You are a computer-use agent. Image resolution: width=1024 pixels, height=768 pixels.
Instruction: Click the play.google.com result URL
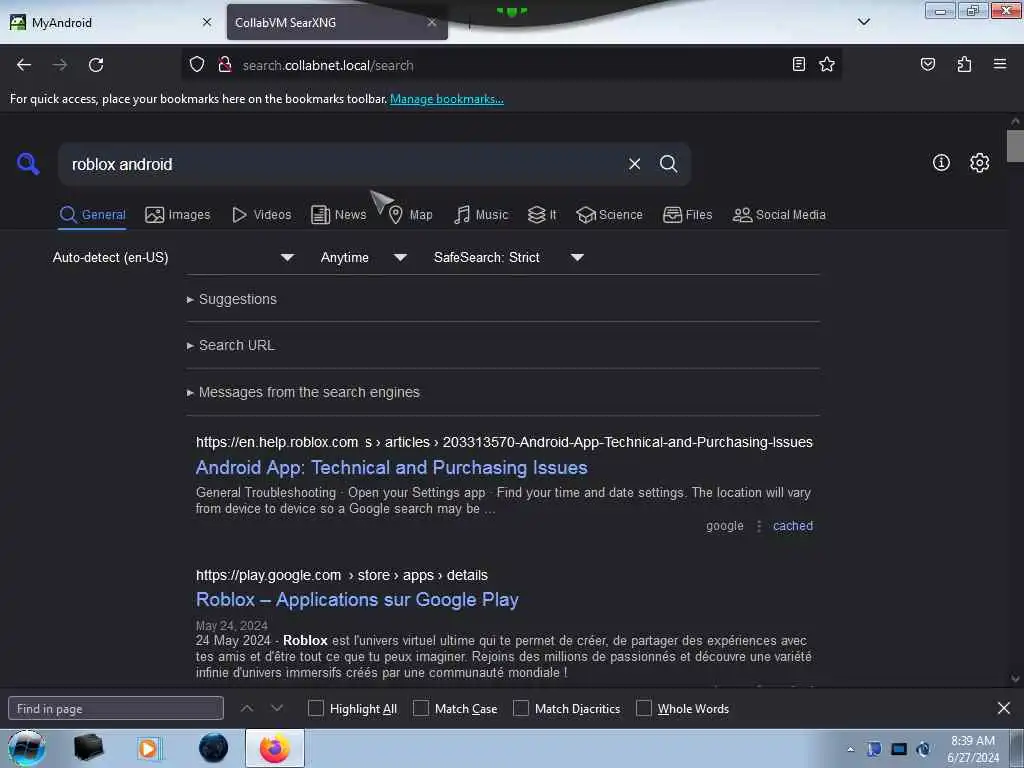[342, 575]
